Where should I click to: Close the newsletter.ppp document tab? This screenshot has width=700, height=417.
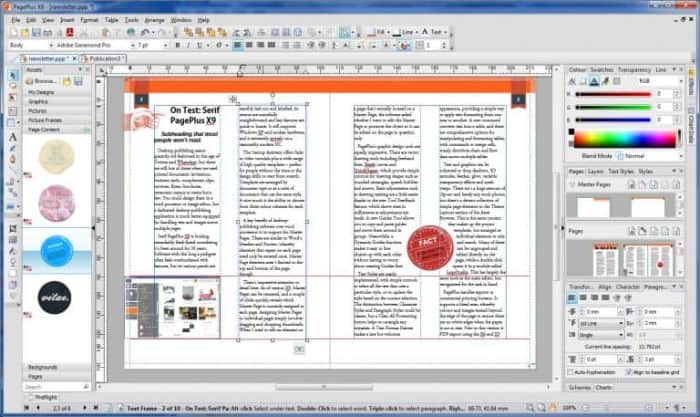(x=75, y=58)
